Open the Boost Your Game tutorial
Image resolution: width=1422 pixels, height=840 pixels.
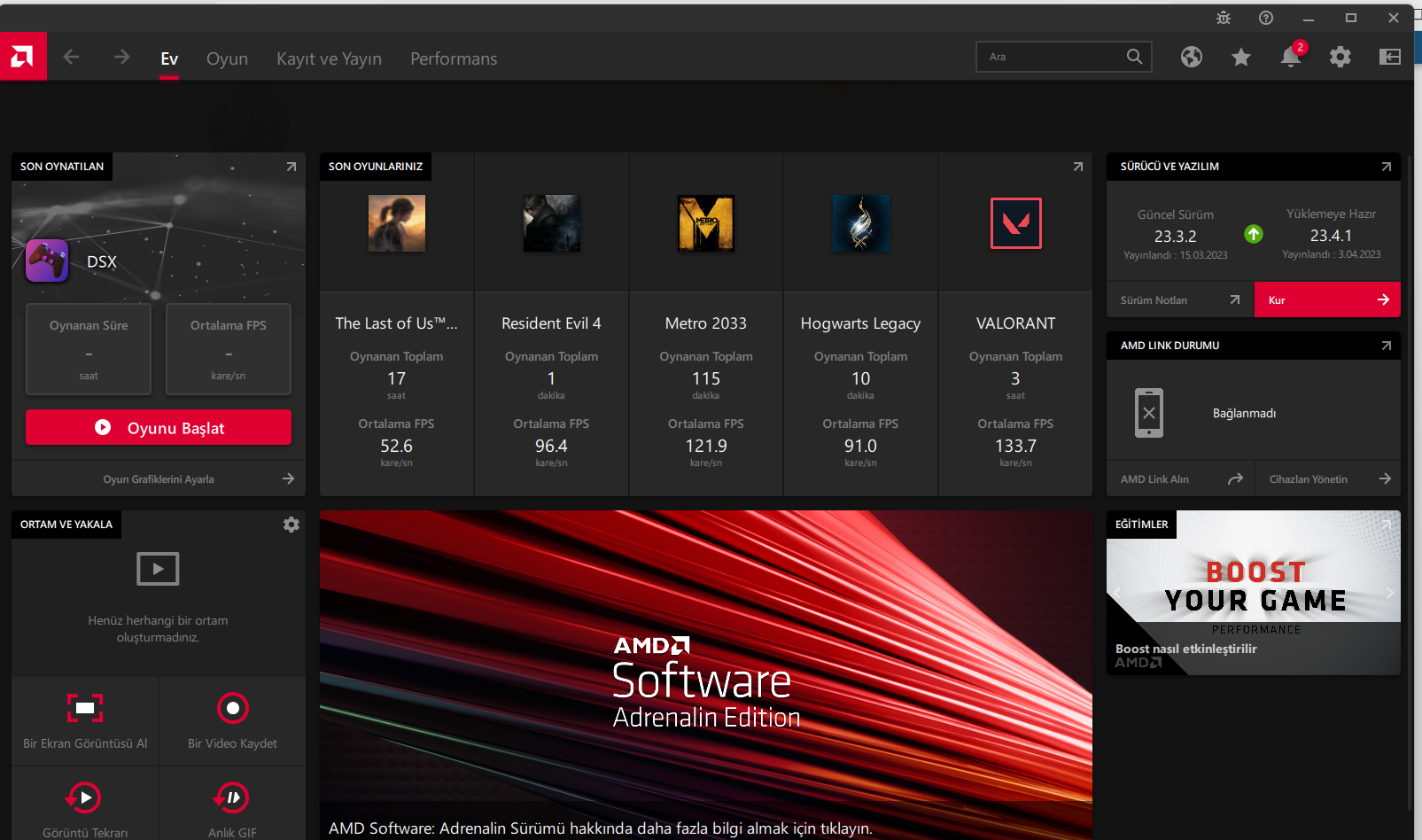[x=1254, y=593]
